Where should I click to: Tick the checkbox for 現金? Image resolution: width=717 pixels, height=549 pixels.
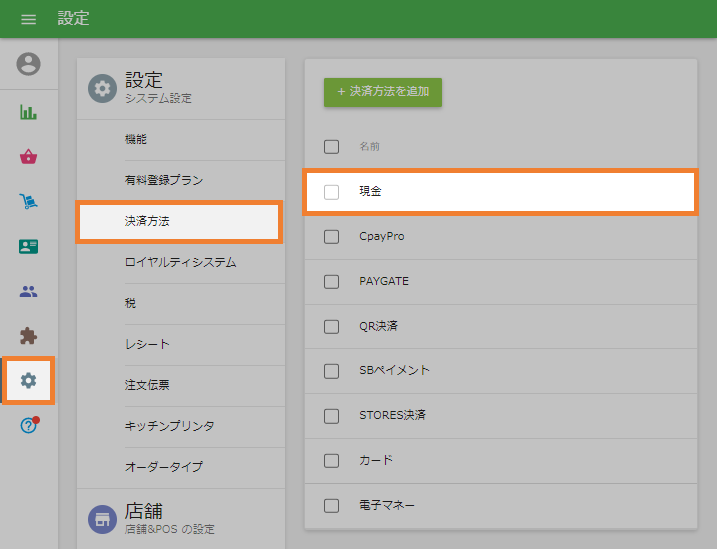click(x=332, y=192)
